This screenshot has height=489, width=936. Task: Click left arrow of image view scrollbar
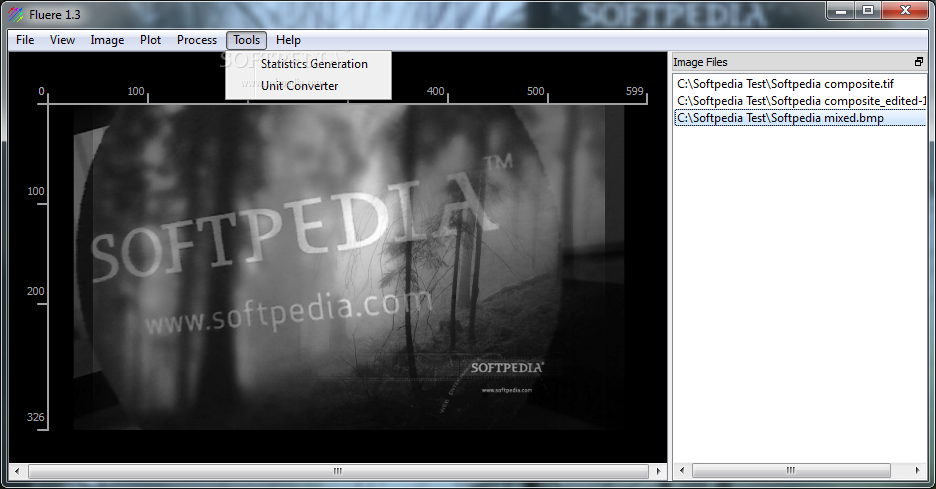(17, 471)
